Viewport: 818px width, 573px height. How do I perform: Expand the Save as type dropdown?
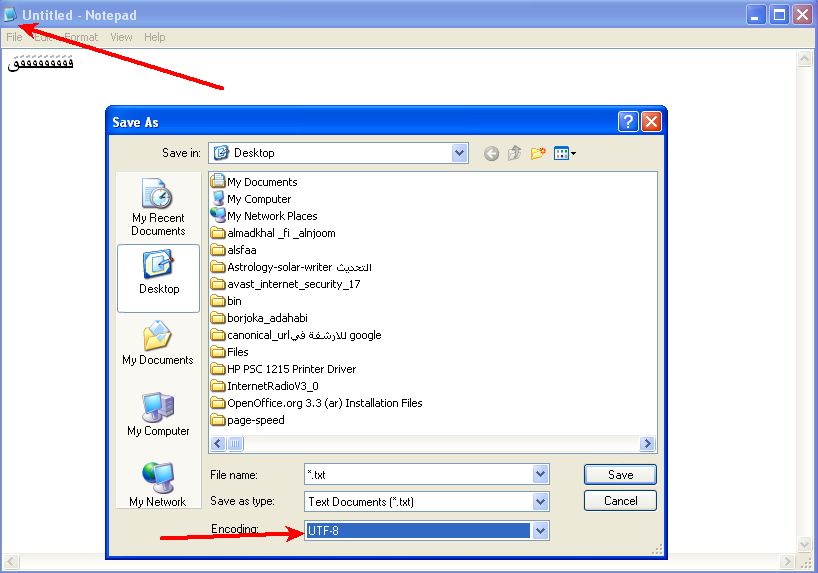click(540, 502)
